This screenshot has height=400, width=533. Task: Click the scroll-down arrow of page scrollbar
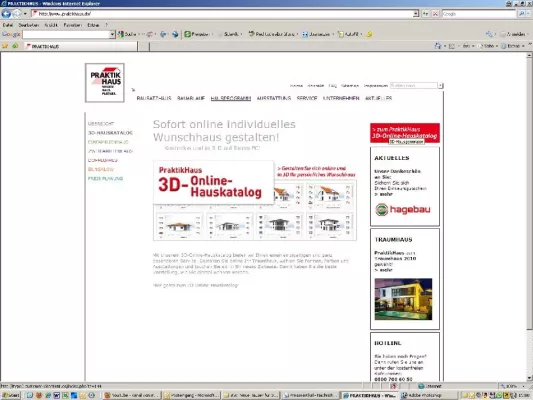pos(530,378)
